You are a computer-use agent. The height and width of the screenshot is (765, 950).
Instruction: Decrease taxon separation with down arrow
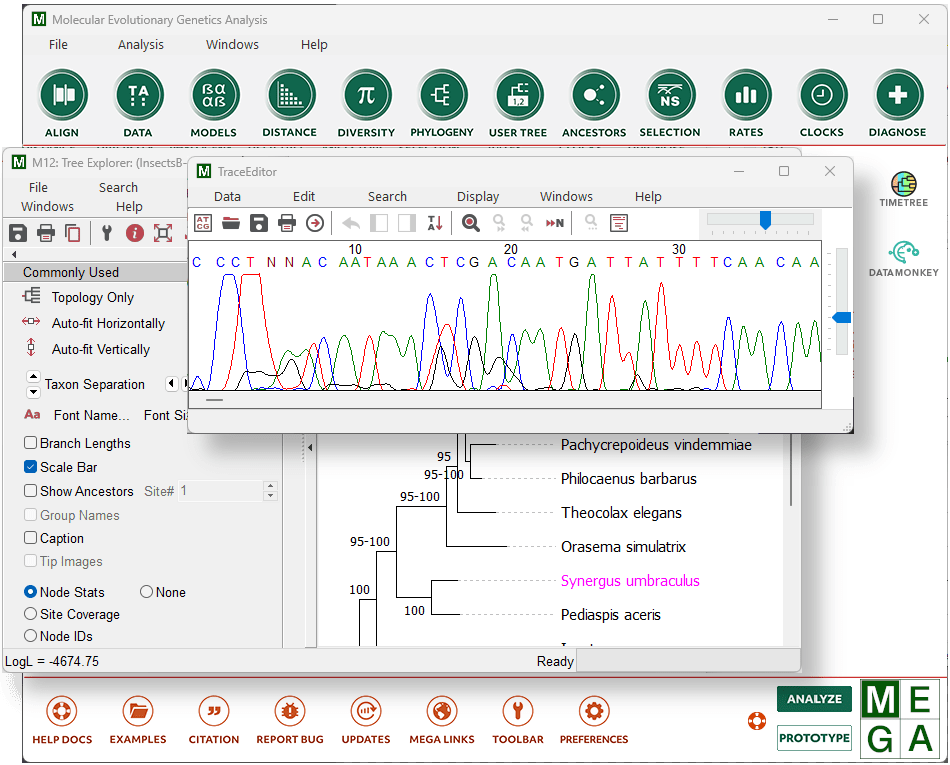[x=33, y=392]
